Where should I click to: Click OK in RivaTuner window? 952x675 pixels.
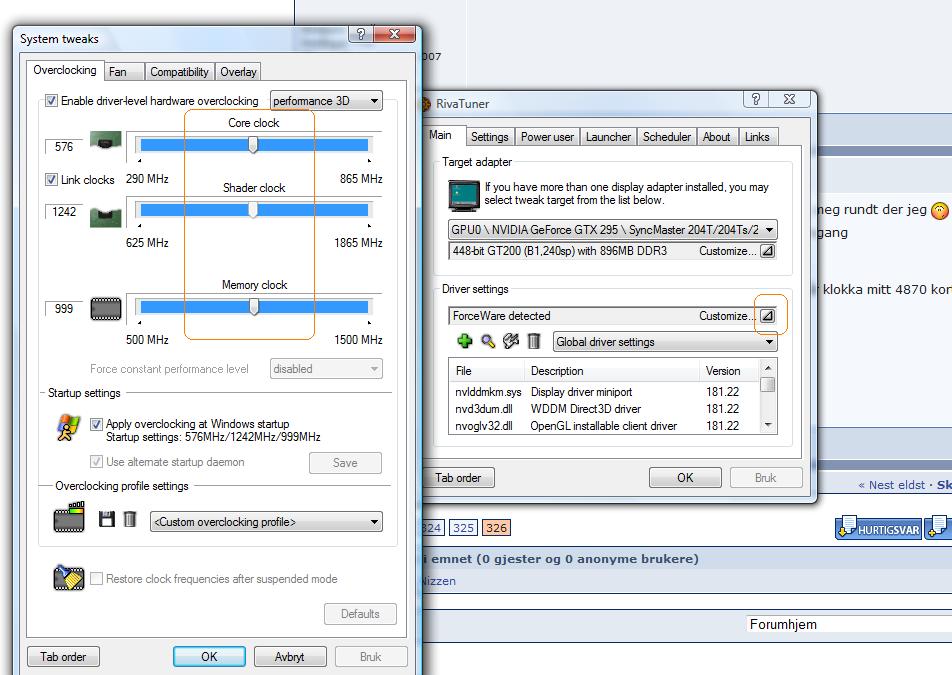685,478
